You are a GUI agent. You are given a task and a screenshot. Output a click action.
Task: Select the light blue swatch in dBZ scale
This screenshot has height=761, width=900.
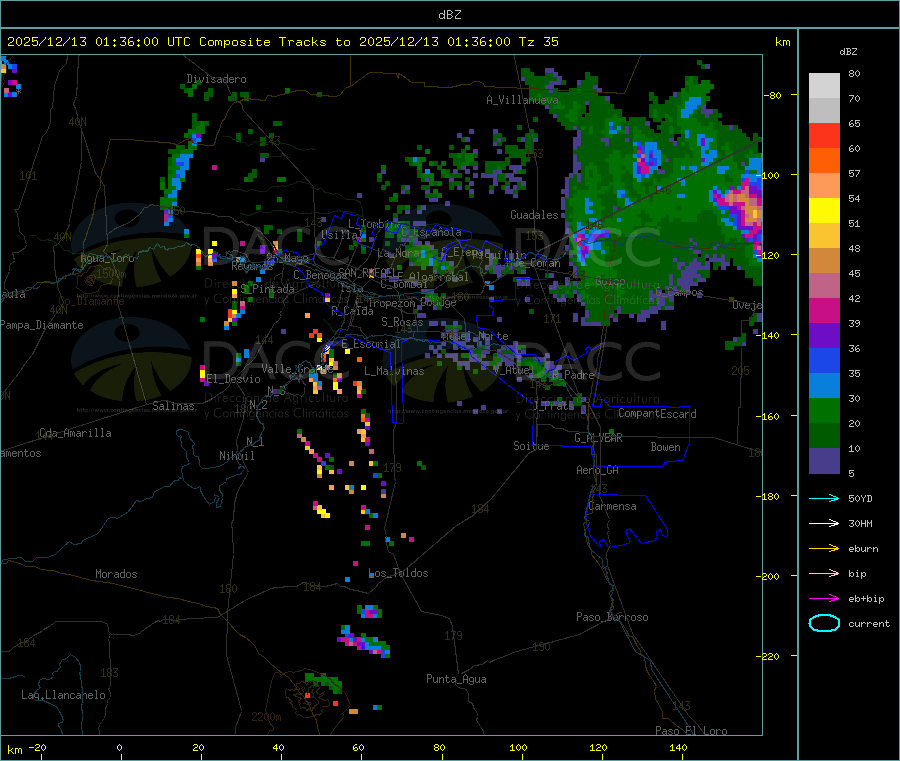click(x=824, y=386)
